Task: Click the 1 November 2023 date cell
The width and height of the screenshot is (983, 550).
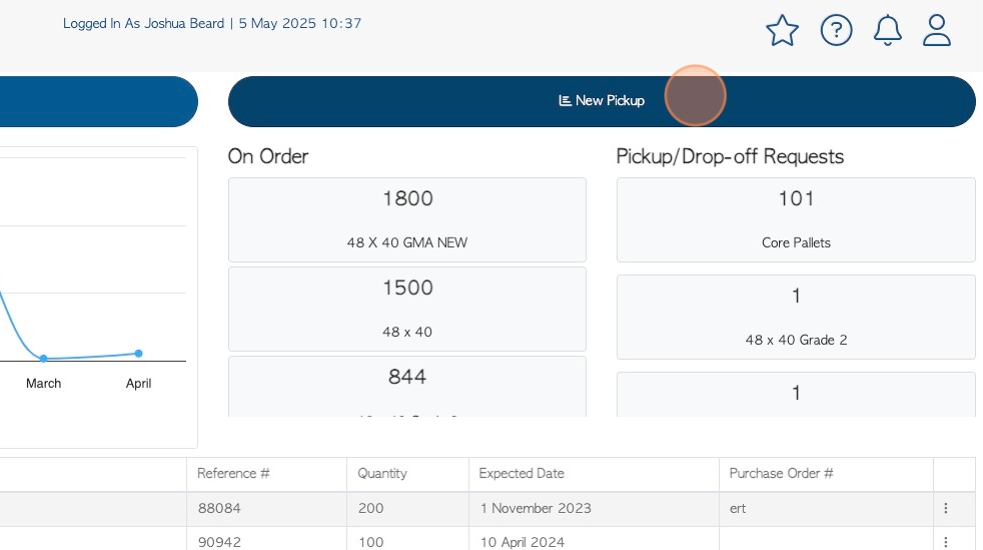Action: (x=594, y=509)
